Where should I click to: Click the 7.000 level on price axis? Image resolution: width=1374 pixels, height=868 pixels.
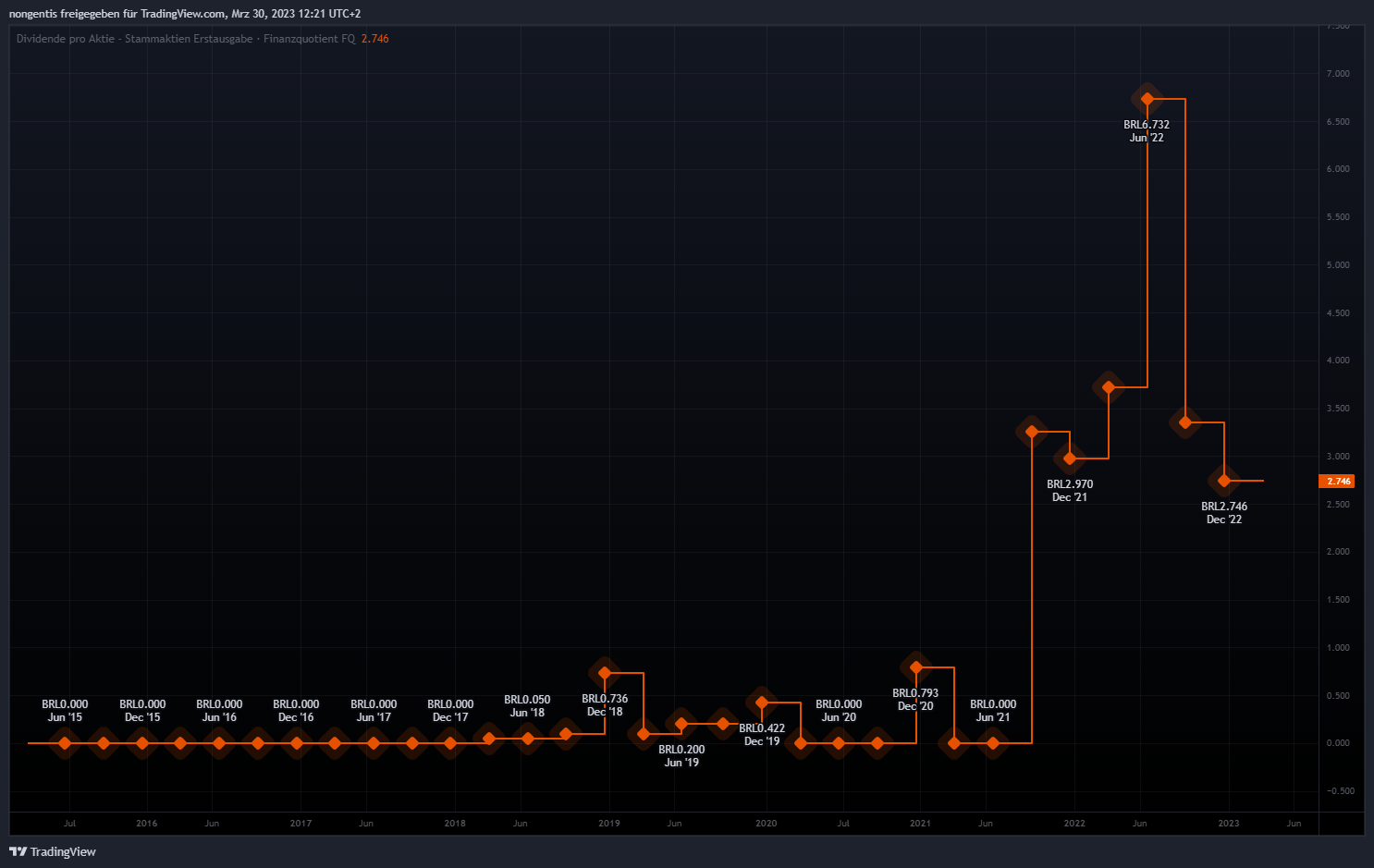pos(1337,74)
